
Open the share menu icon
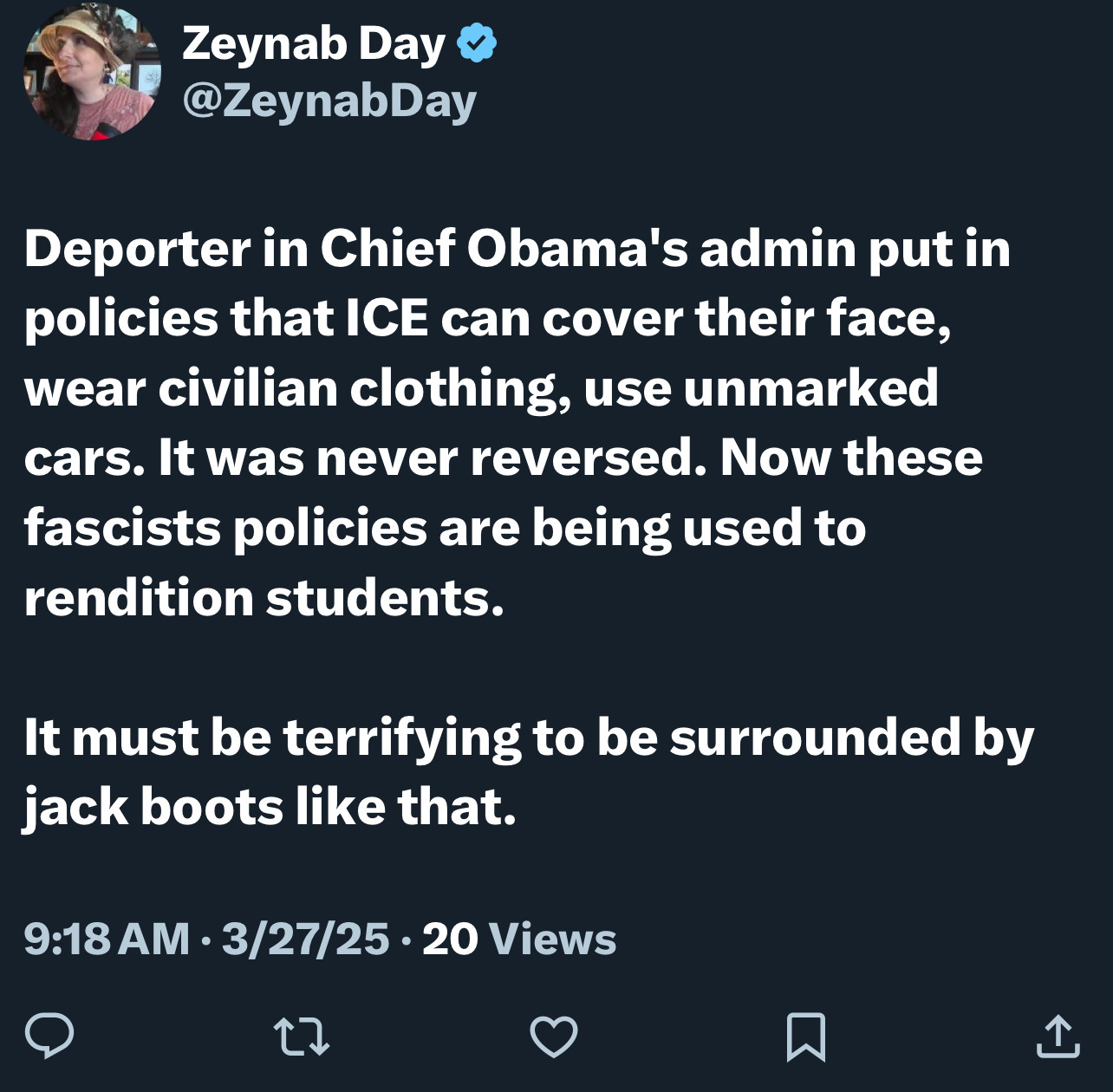[x=1058, y=1037]
